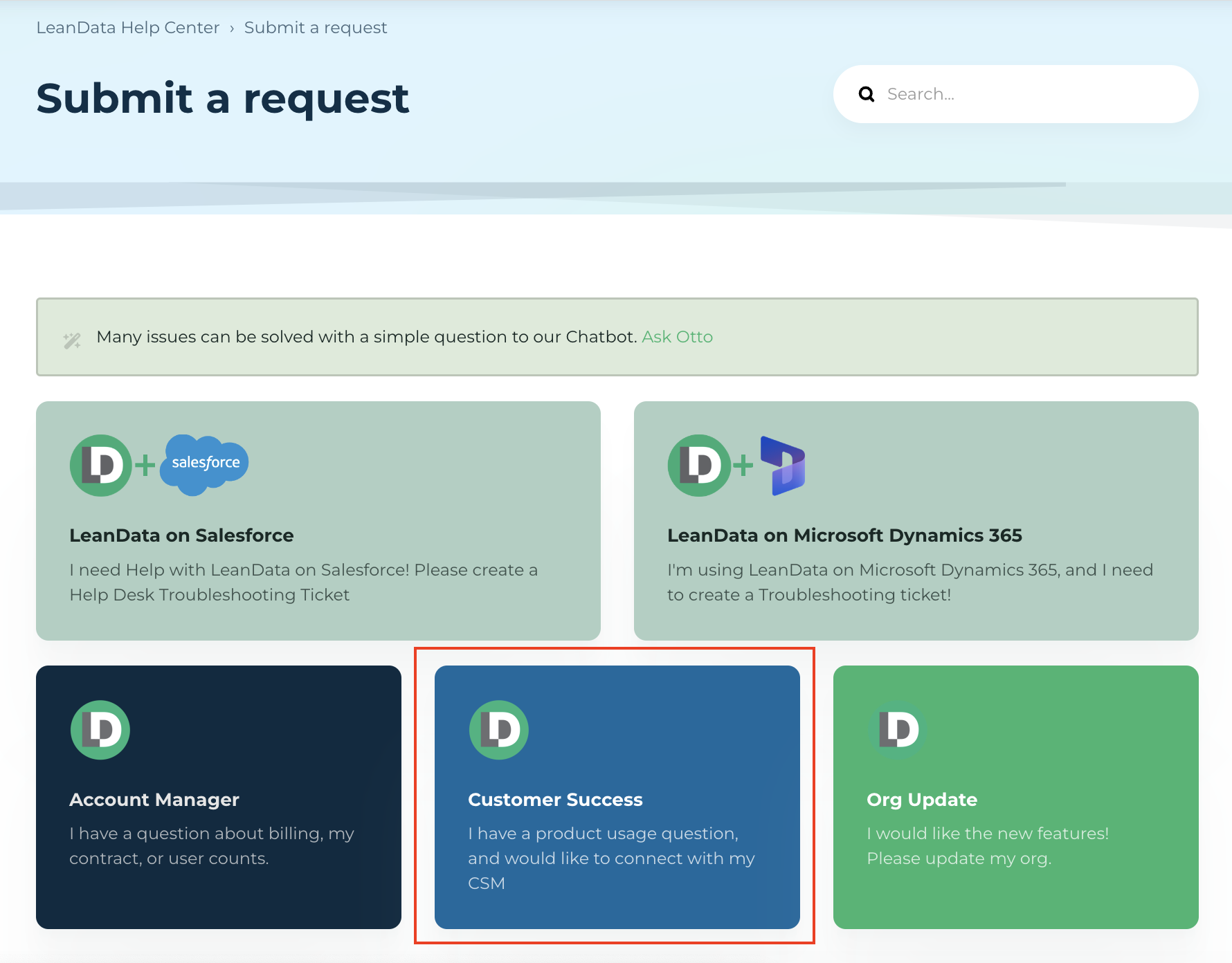Open the Ask Otto chatbot link
Viewport: 1232px width, 963px height.
point(677,337)
